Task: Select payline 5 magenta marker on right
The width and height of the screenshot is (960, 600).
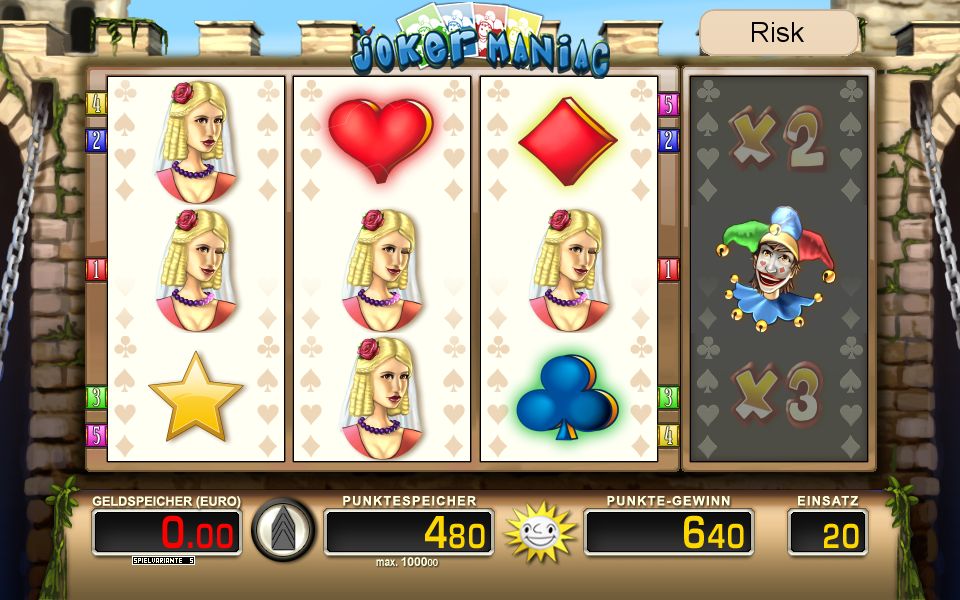Action: coord(669,104)
